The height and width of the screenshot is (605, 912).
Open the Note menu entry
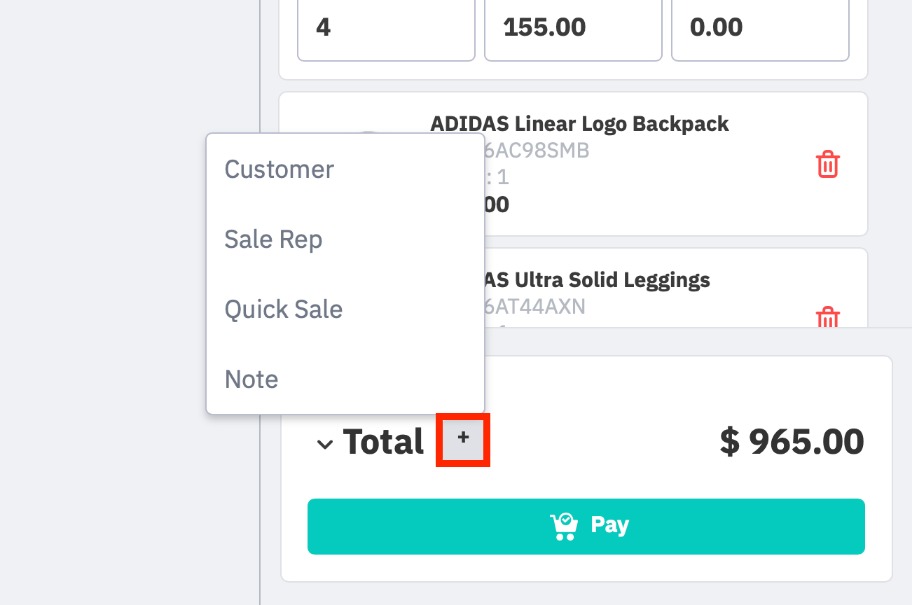[251, 379]
